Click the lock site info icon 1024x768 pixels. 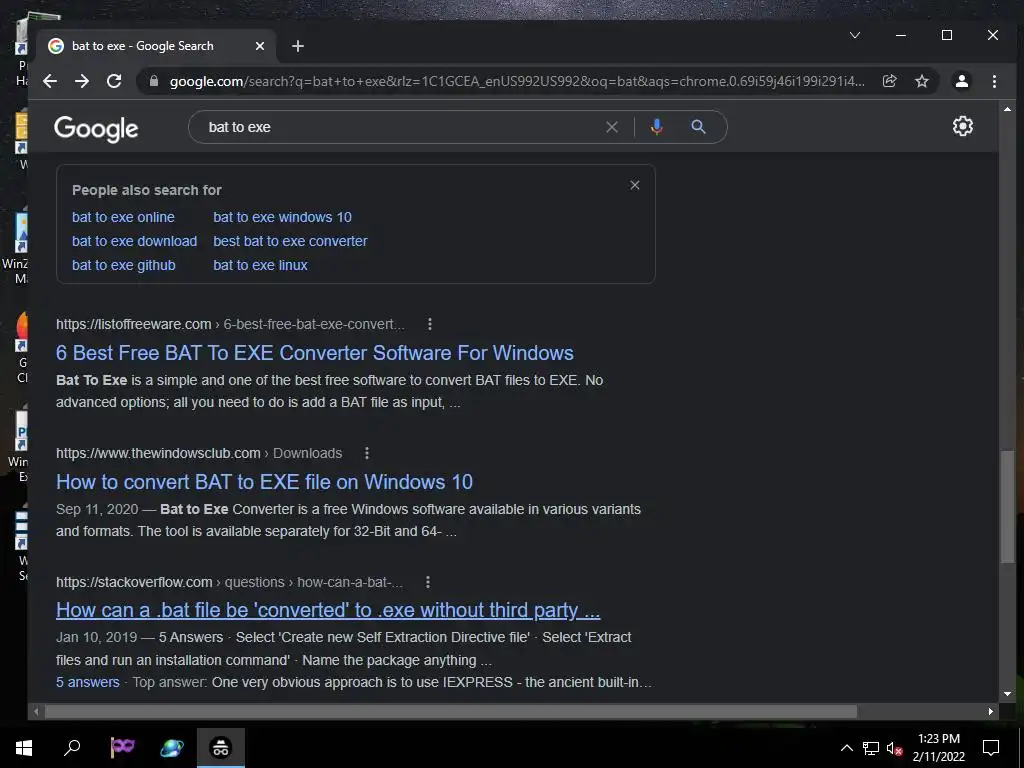click(x=154, y=81)
